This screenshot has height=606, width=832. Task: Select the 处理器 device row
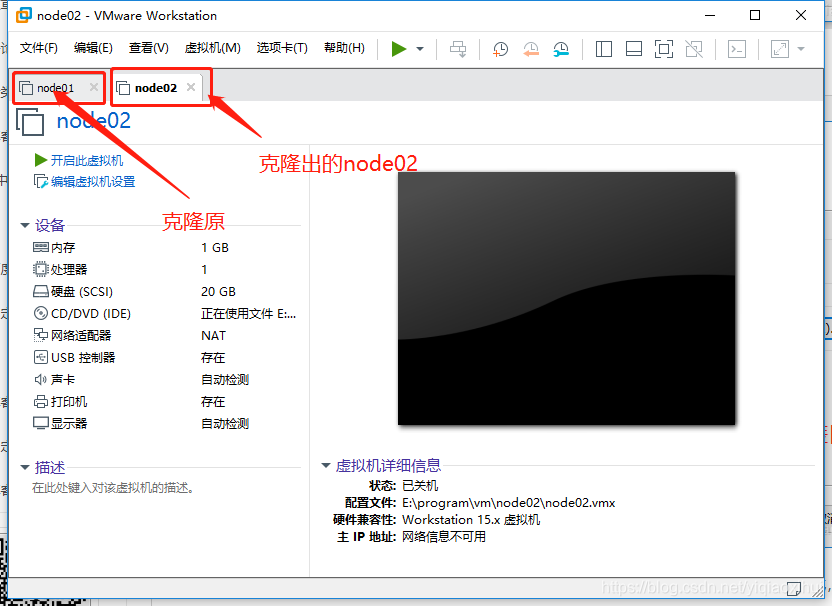(167, 270)
